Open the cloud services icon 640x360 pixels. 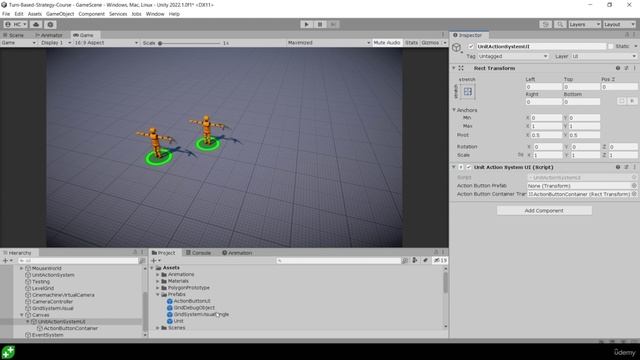(x=36, y=24)
